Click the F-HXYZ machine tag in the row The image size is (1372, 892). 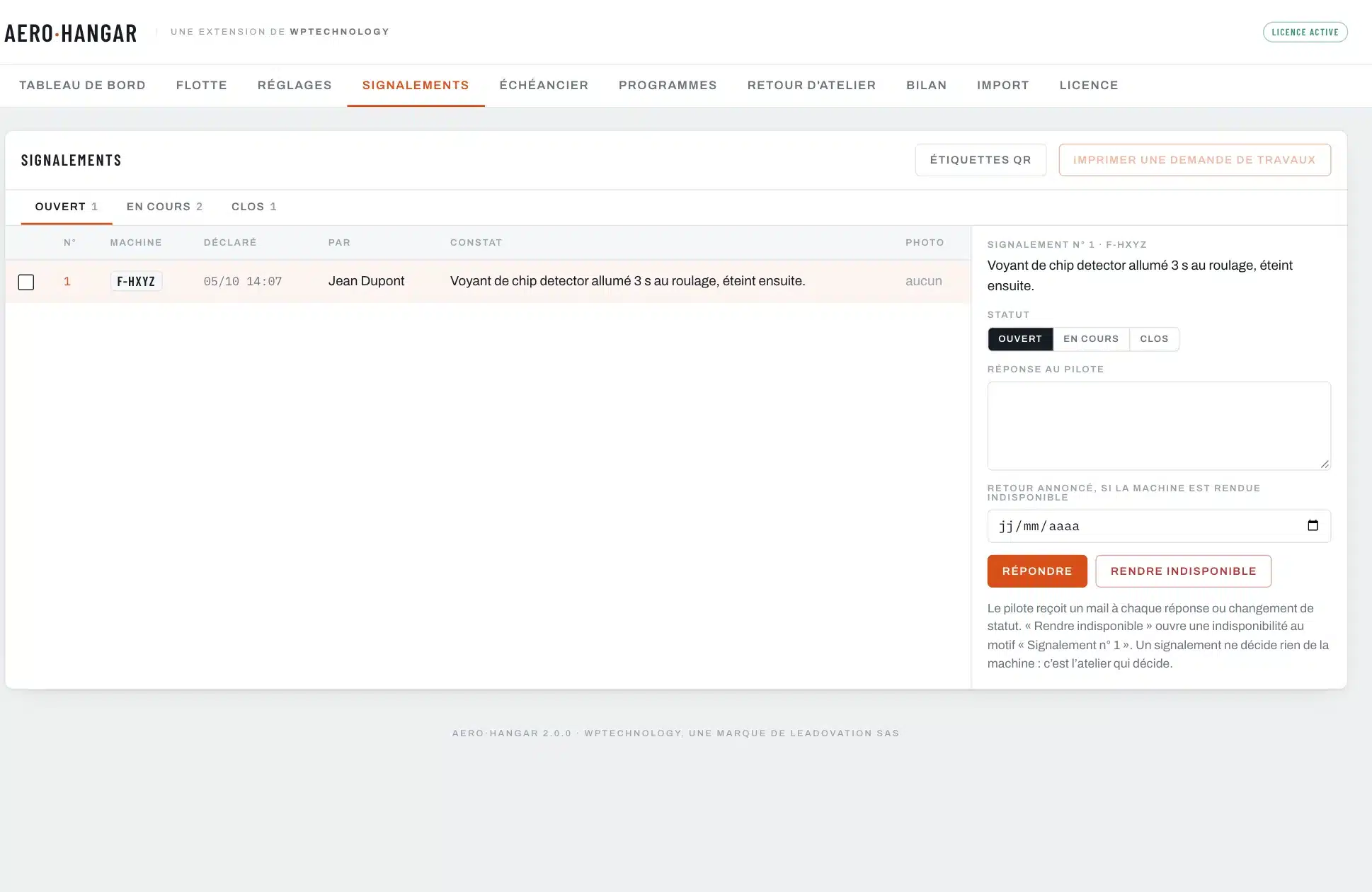[x=136, y=281]
